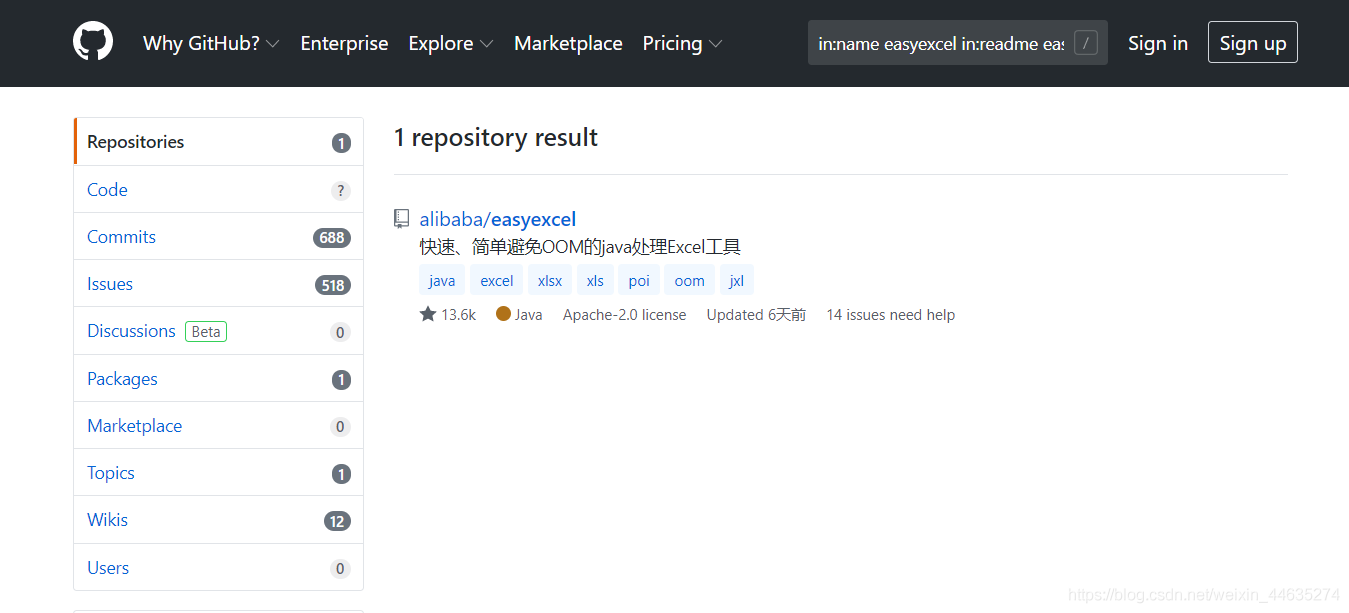Click the Apache-2.0 license text
Viewport: 1349px width, 613px height.
click(624, 314)
